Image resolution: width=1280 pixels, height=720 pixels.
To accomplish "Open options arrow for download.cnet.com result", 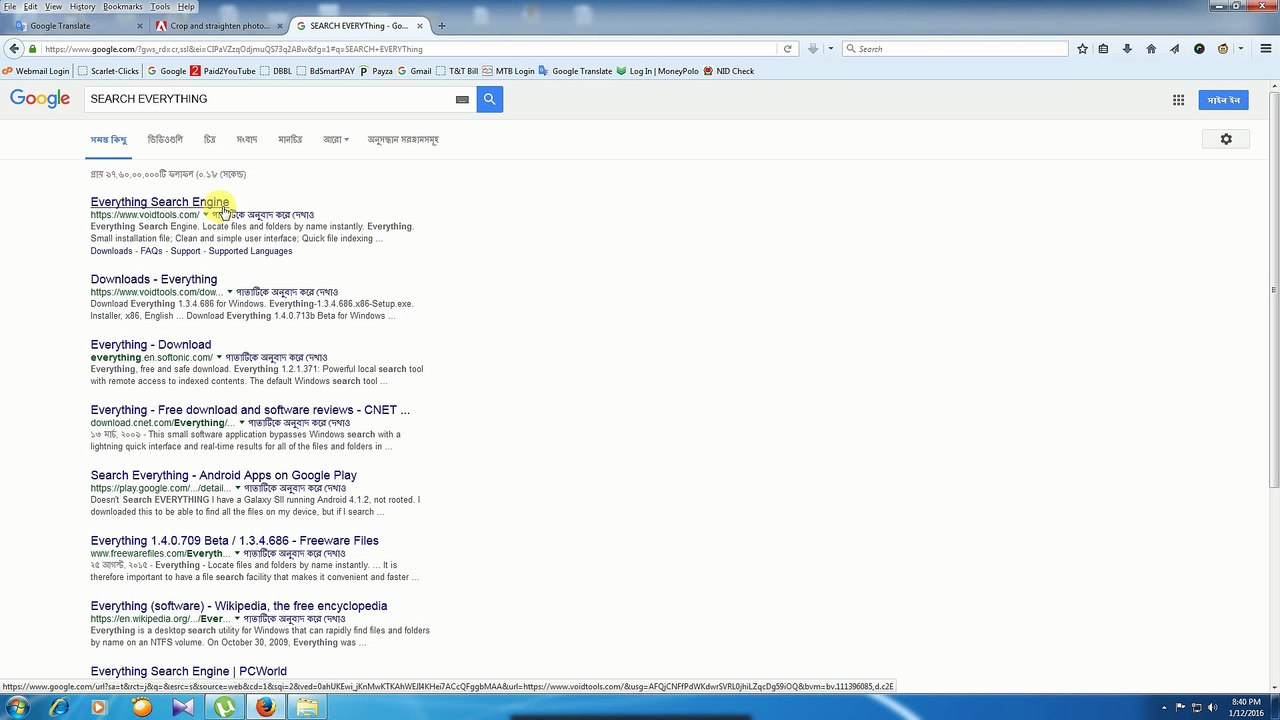I will pos(241,423).
